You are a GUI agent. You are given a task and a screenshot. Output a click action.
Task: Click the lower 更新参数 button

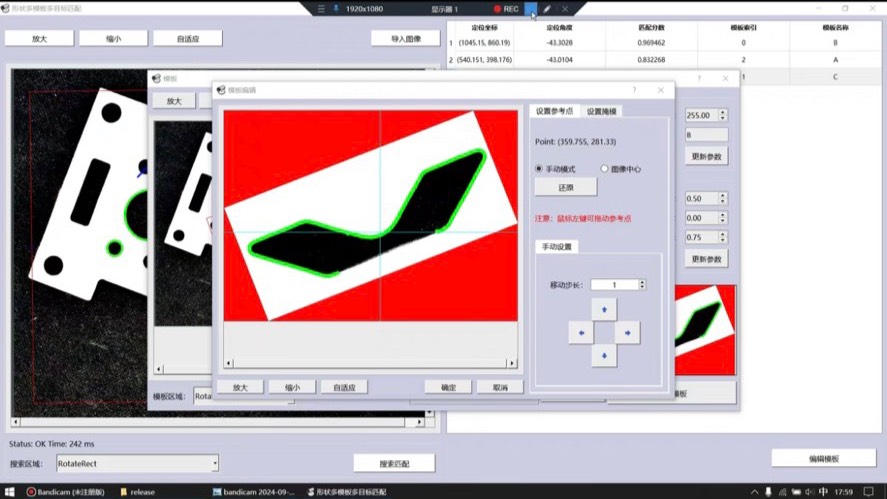point(706,259)
